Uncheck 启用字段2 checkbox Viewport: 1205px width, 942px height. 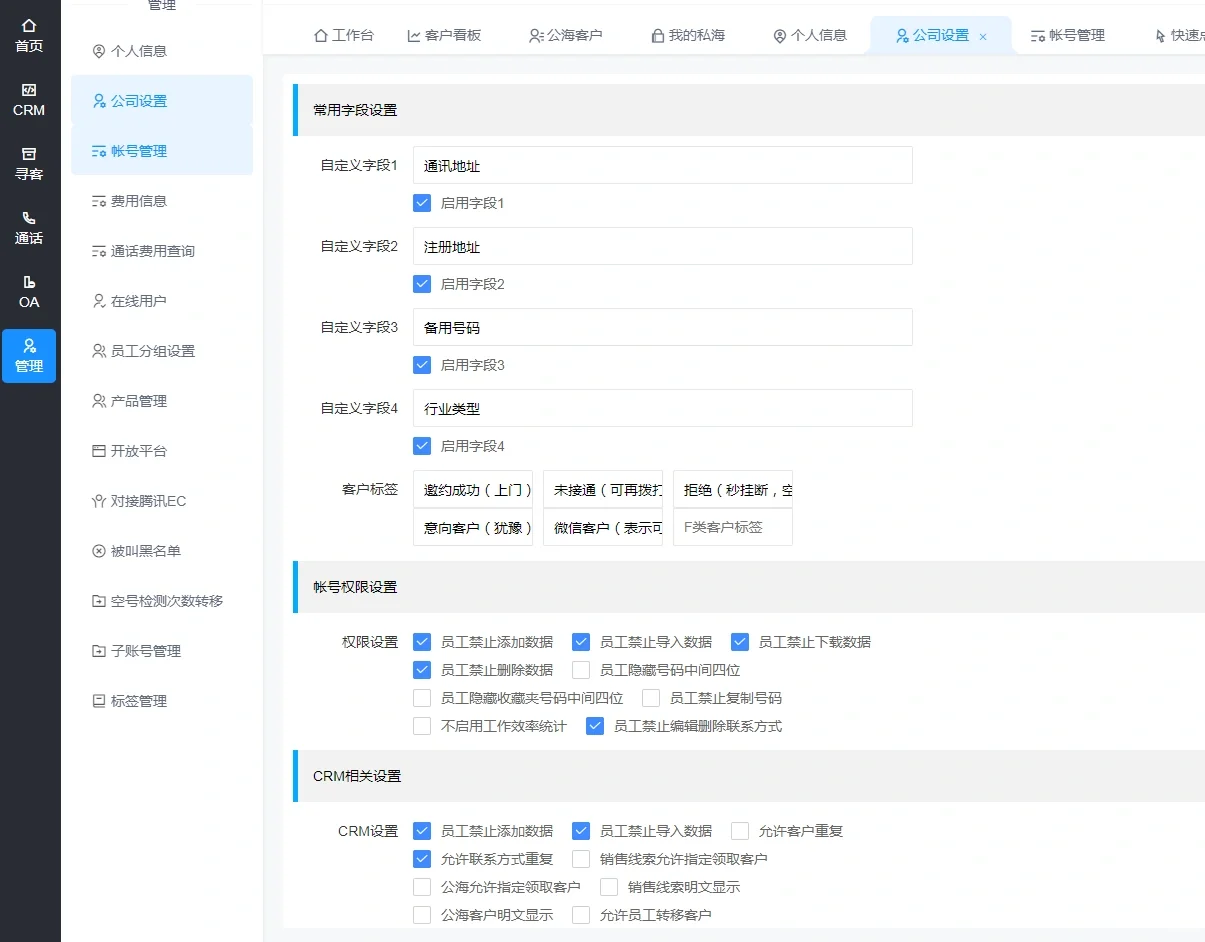[x=422, y=284]
